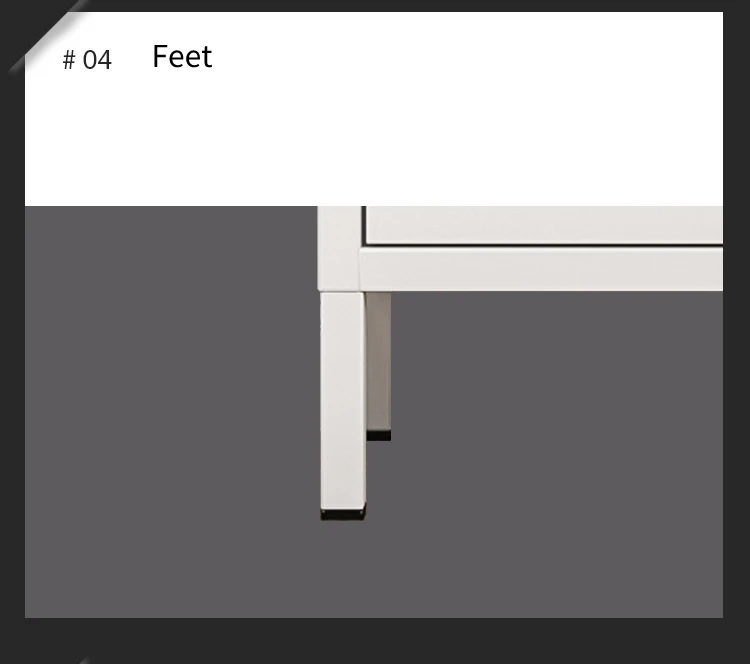Click the white space below the Feet title

tap(182, 139)
